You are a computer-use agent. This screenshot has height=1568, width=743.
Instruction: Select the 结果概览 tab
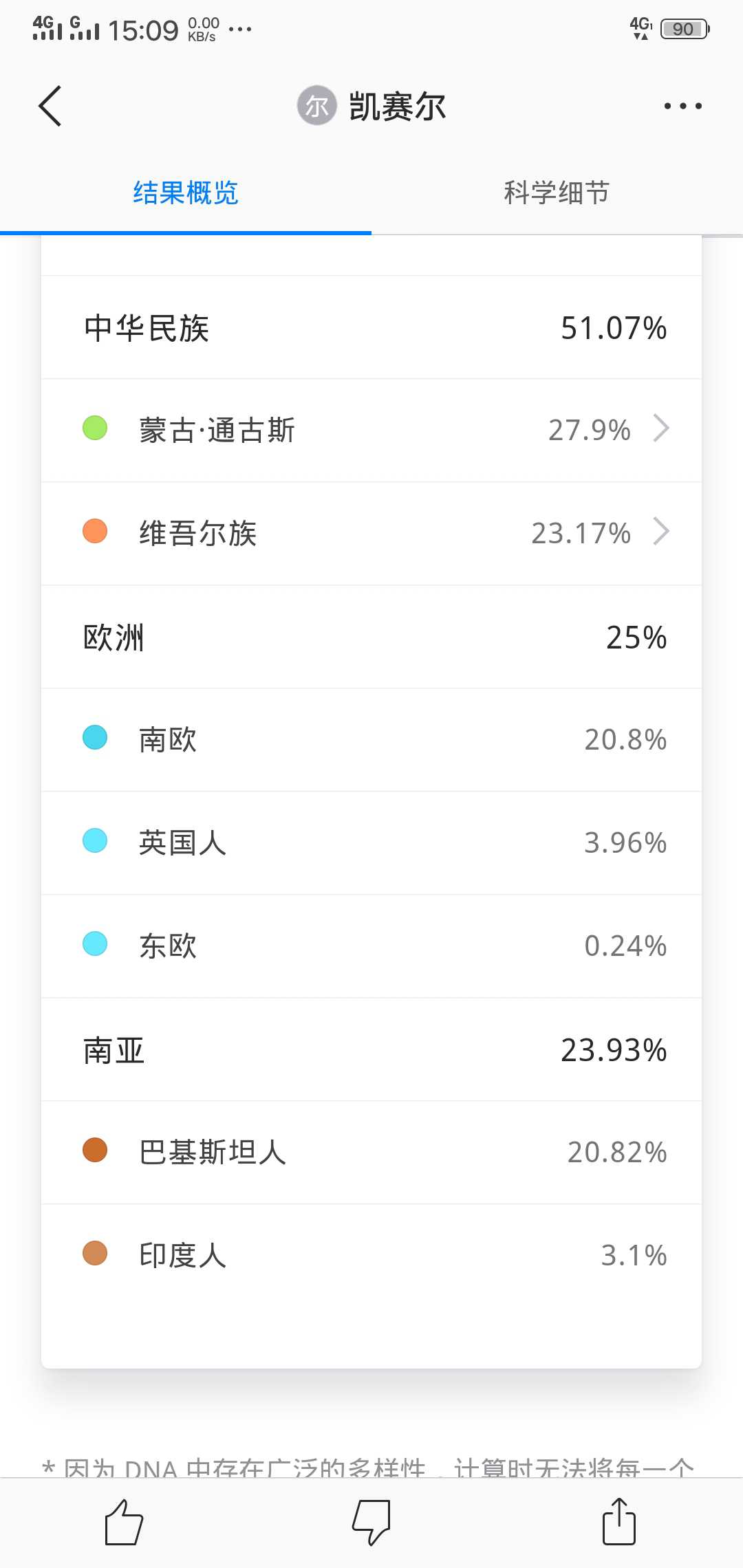(x=186, y=193)
